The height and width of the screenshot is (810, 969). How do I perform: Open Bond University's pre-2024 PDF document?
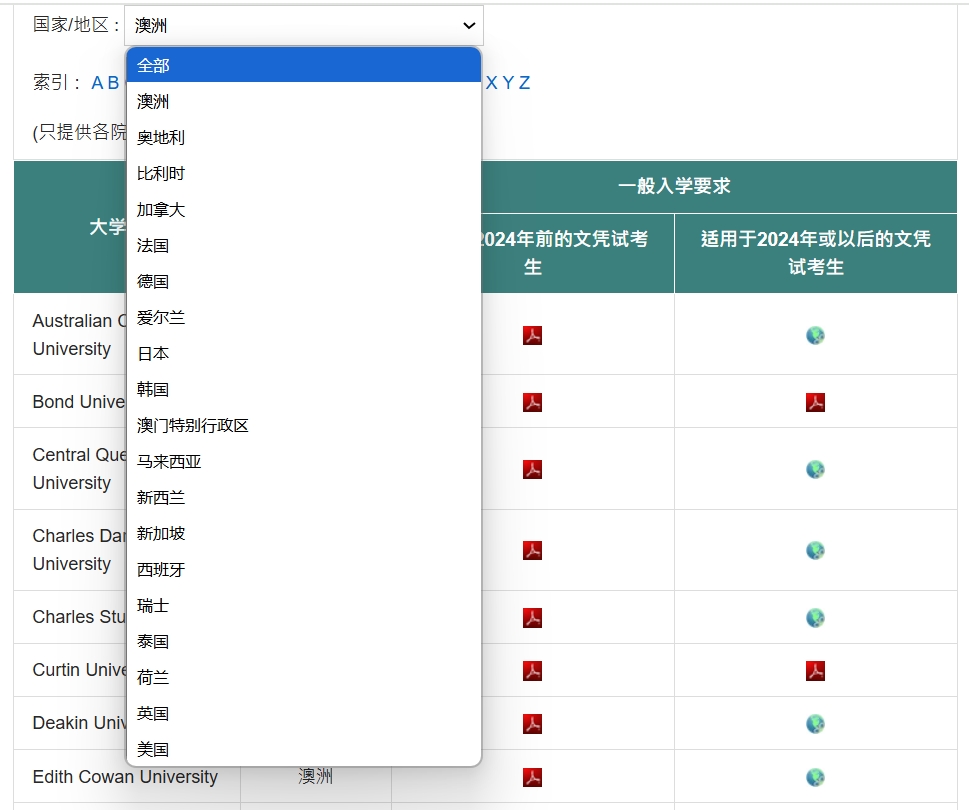coord(531,401)
